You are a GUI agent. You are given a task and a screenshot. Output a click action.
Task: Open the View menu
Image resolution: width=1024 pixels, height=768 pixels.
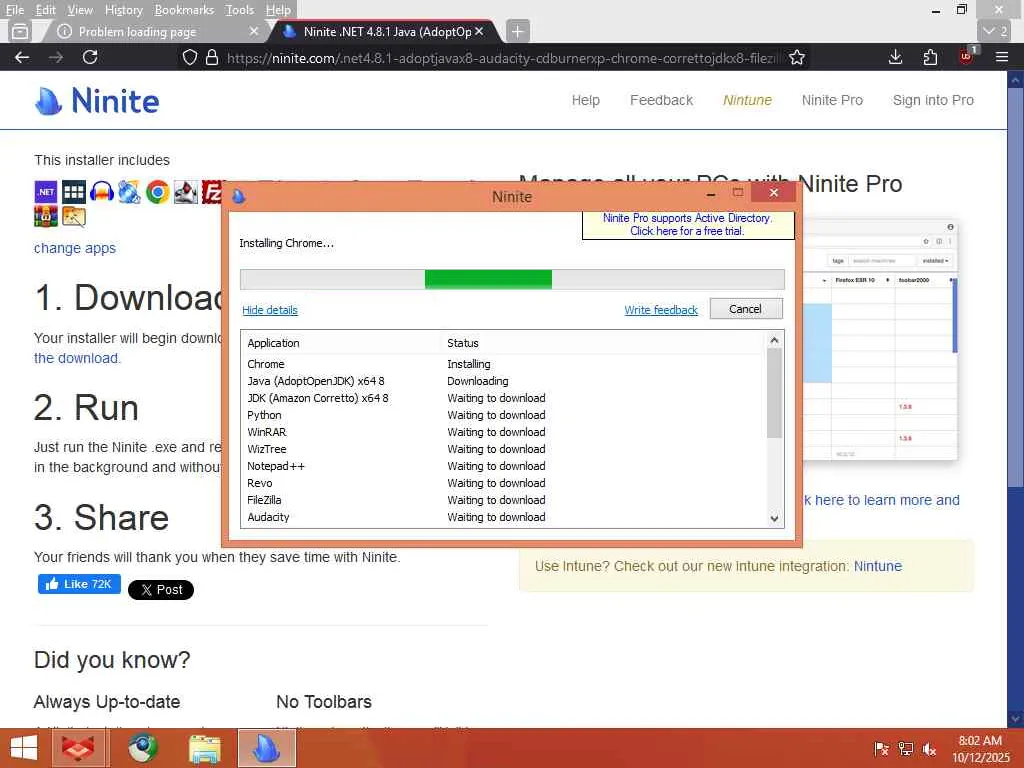[x=80, y=10]
